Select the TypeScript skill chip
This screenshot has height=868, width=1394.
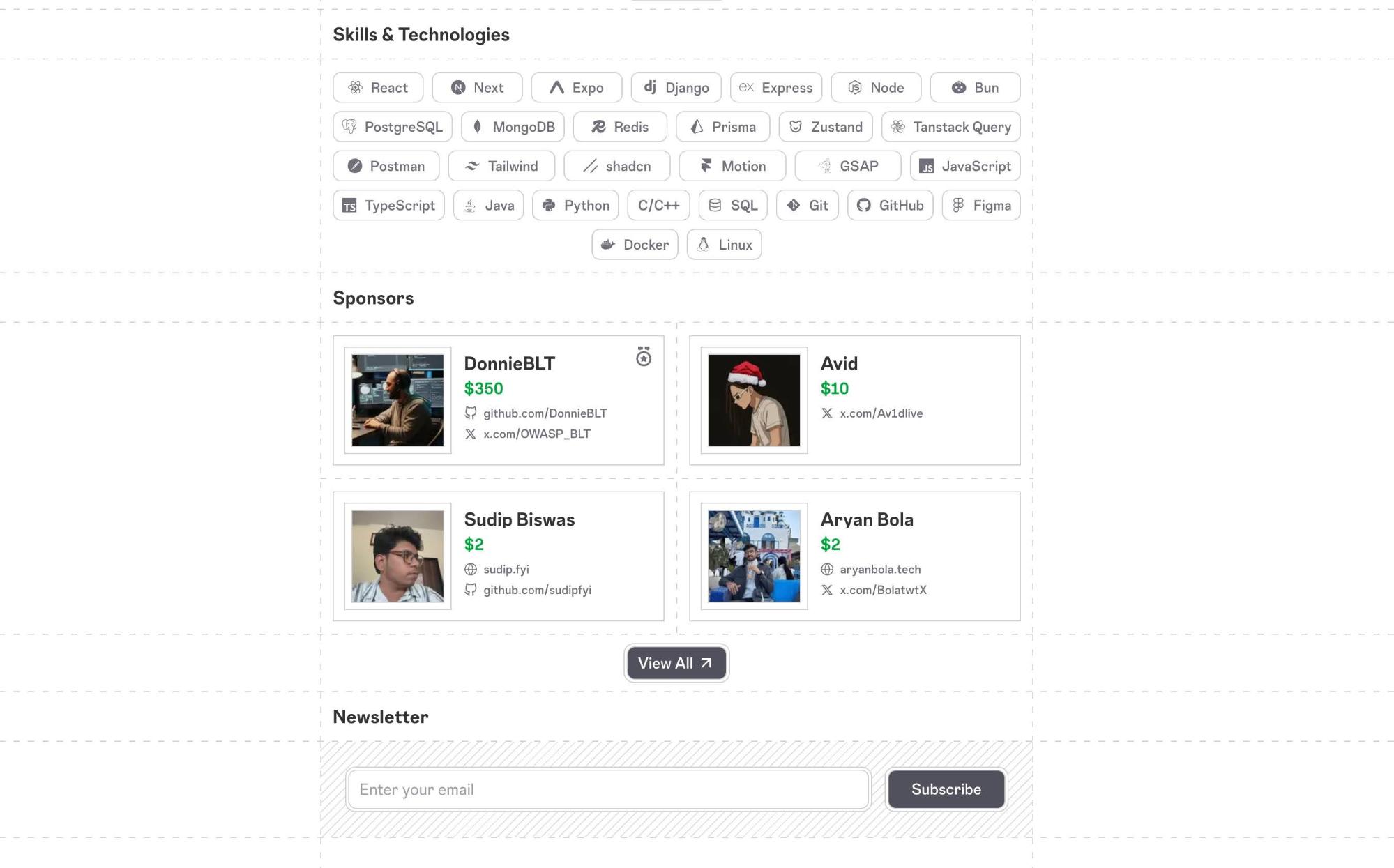388,206
